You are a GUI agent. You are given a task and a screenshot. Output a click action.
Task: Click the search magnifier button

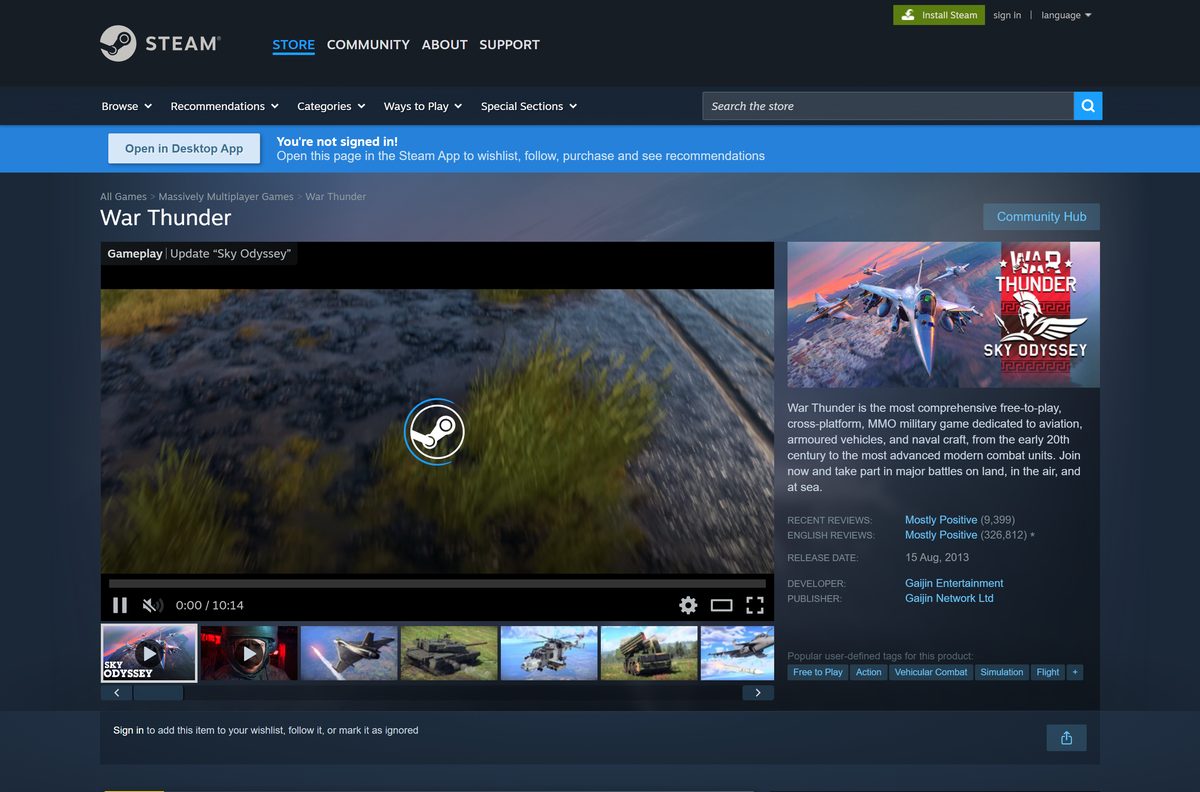coord(1088,106)
